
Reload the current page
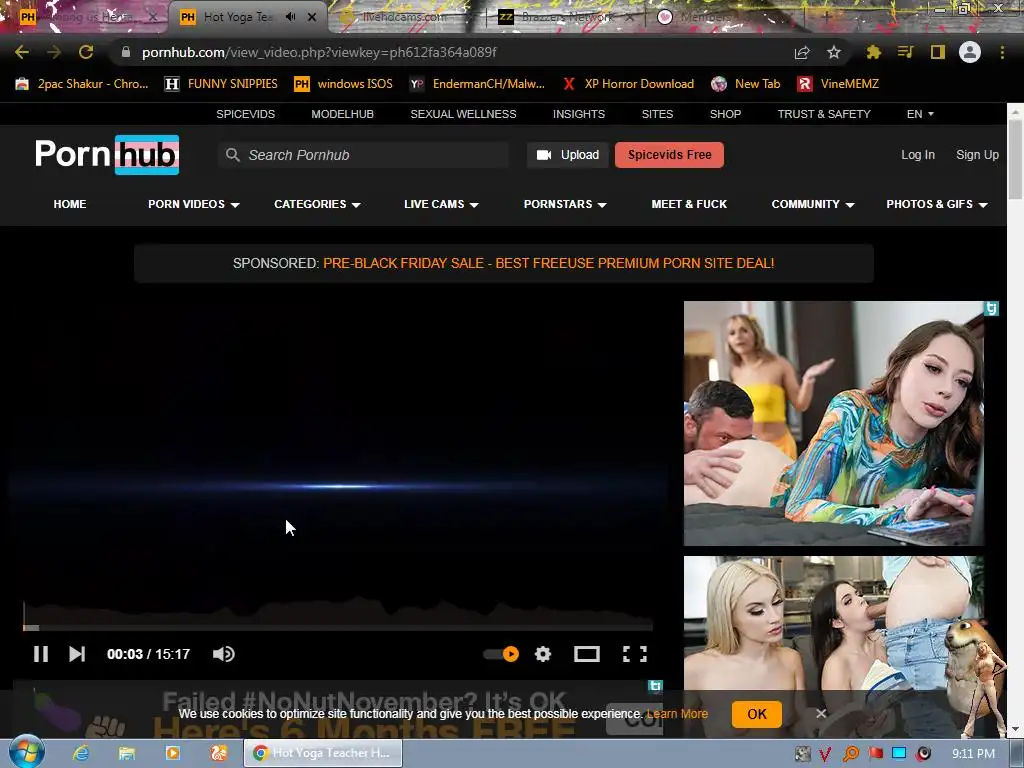(x=86, y=52)
